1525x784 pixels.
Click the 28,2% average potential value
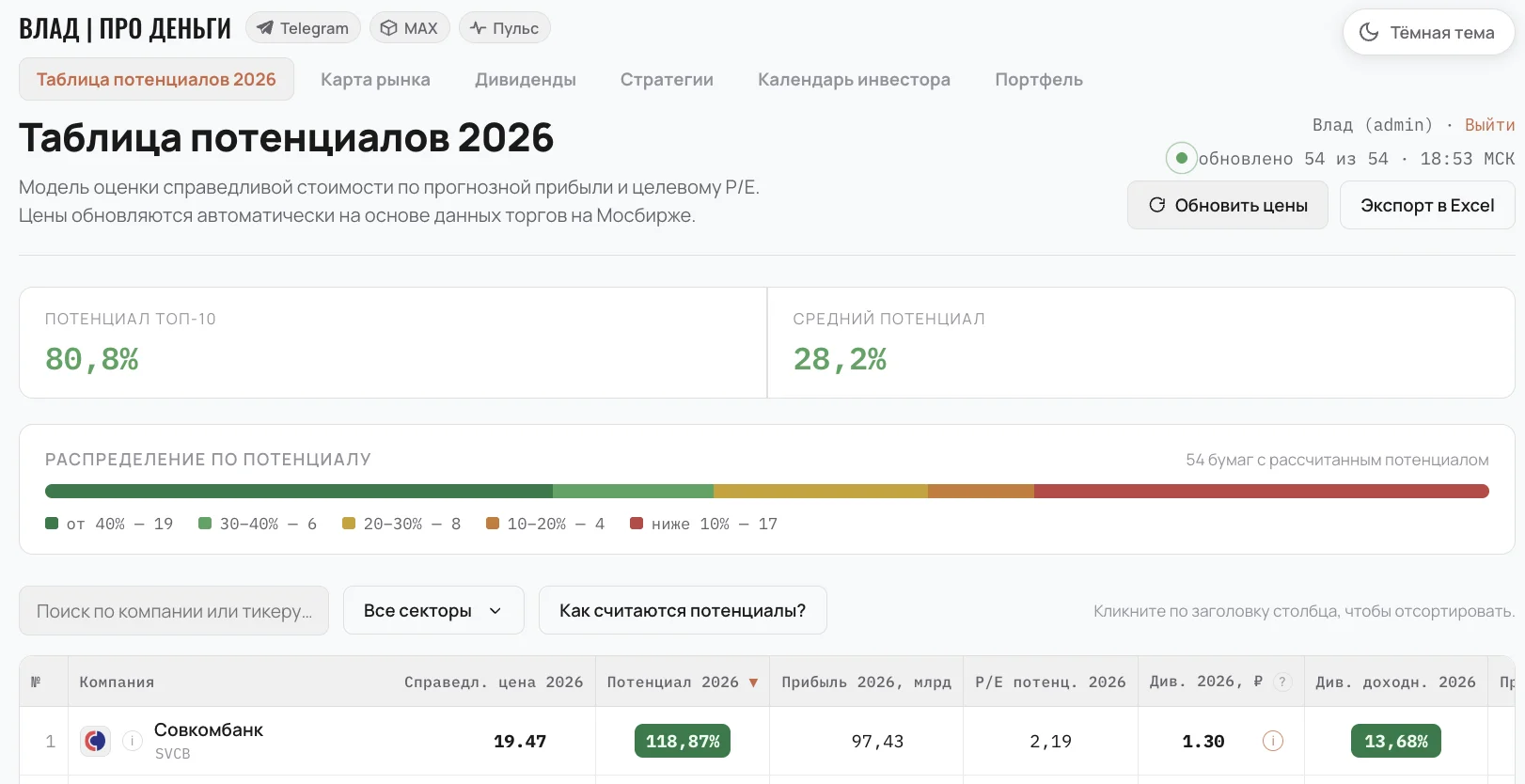point(840,359)
